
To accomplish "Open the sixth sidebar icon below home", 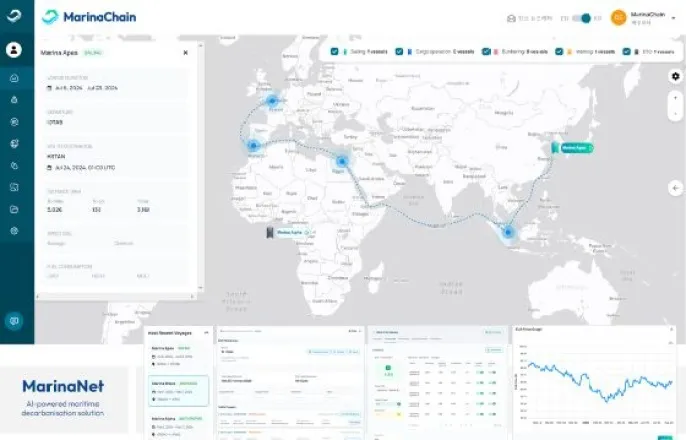I will point(14,187).
